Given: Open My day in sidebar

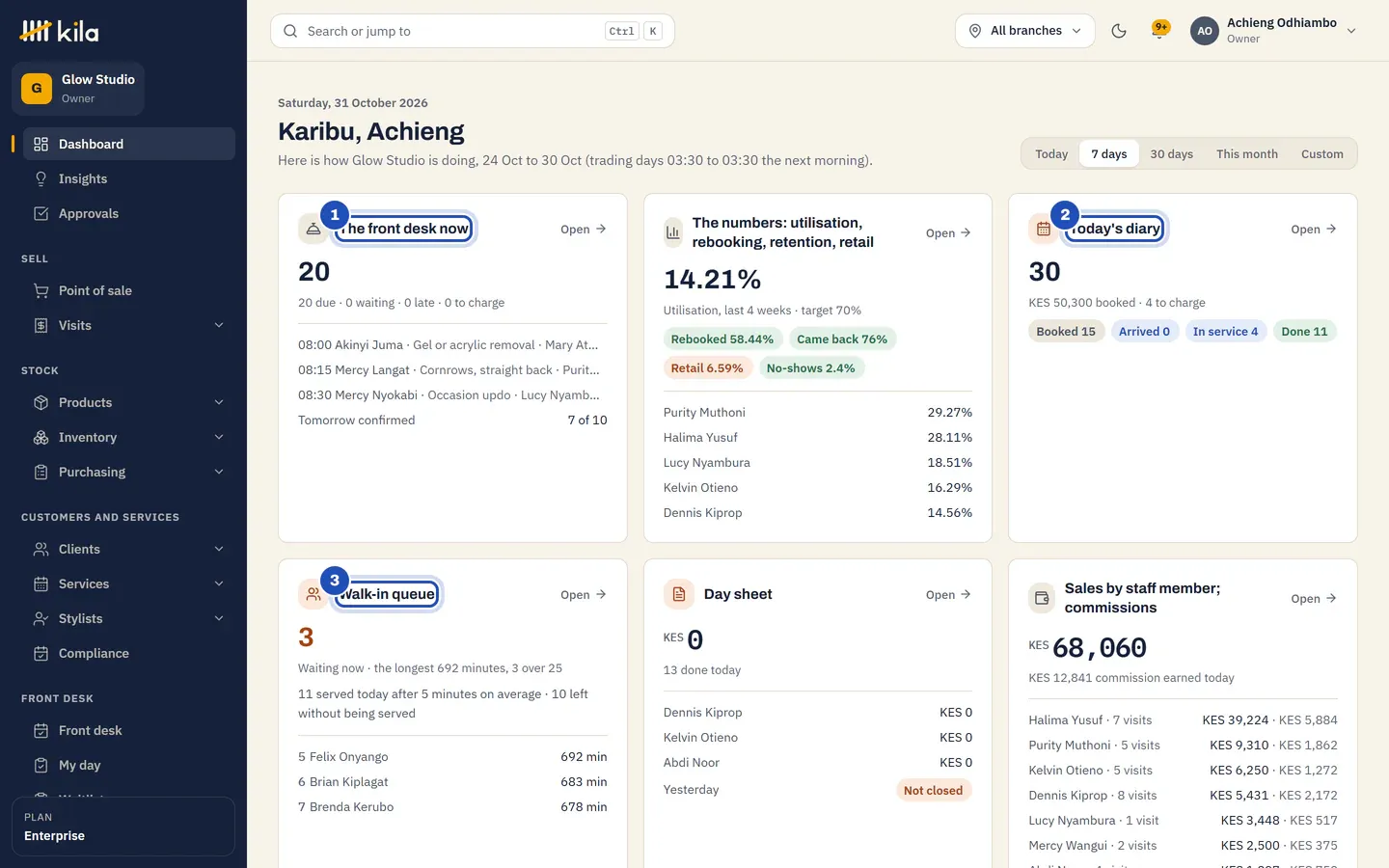Looking at the screenshot, I should [129, 765].
